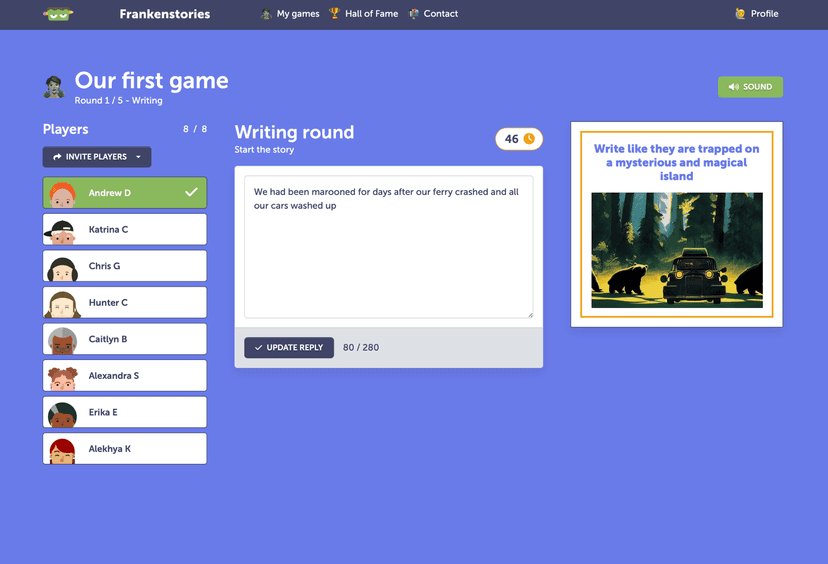
Task: Click the Round 1 / 5 - Writing label
Action: [118, 100]
